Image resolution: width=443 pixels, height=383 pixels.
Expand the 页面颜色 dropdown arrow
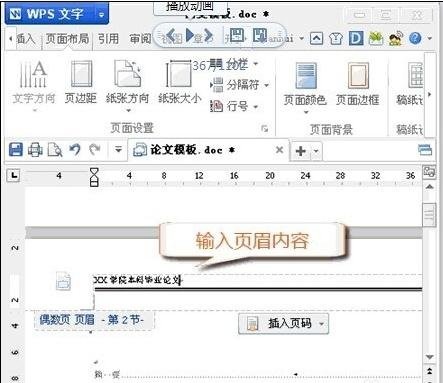click(x=306, y=112)
